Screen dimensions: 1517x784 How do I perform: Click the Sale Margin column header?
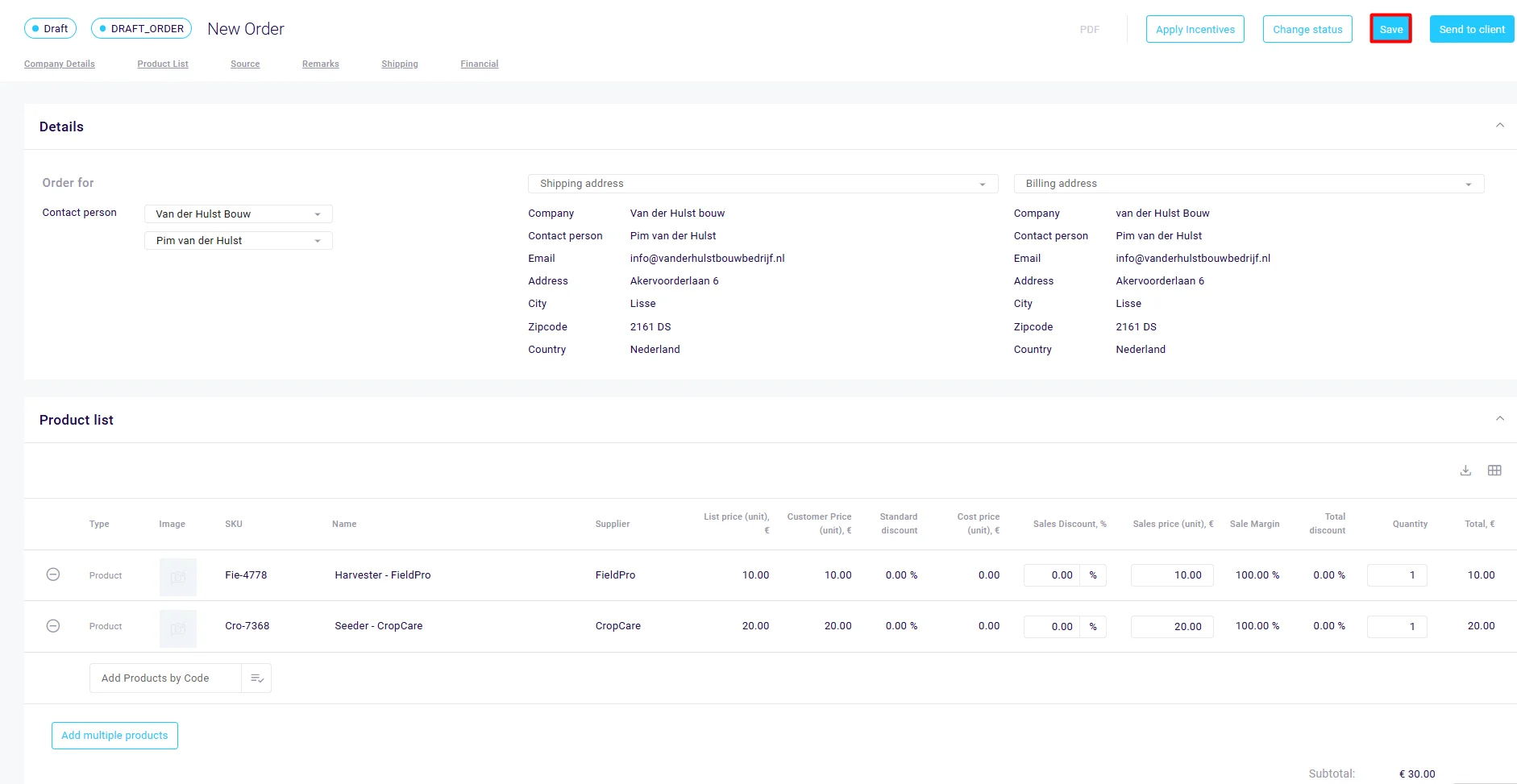tap(1254, 524)
